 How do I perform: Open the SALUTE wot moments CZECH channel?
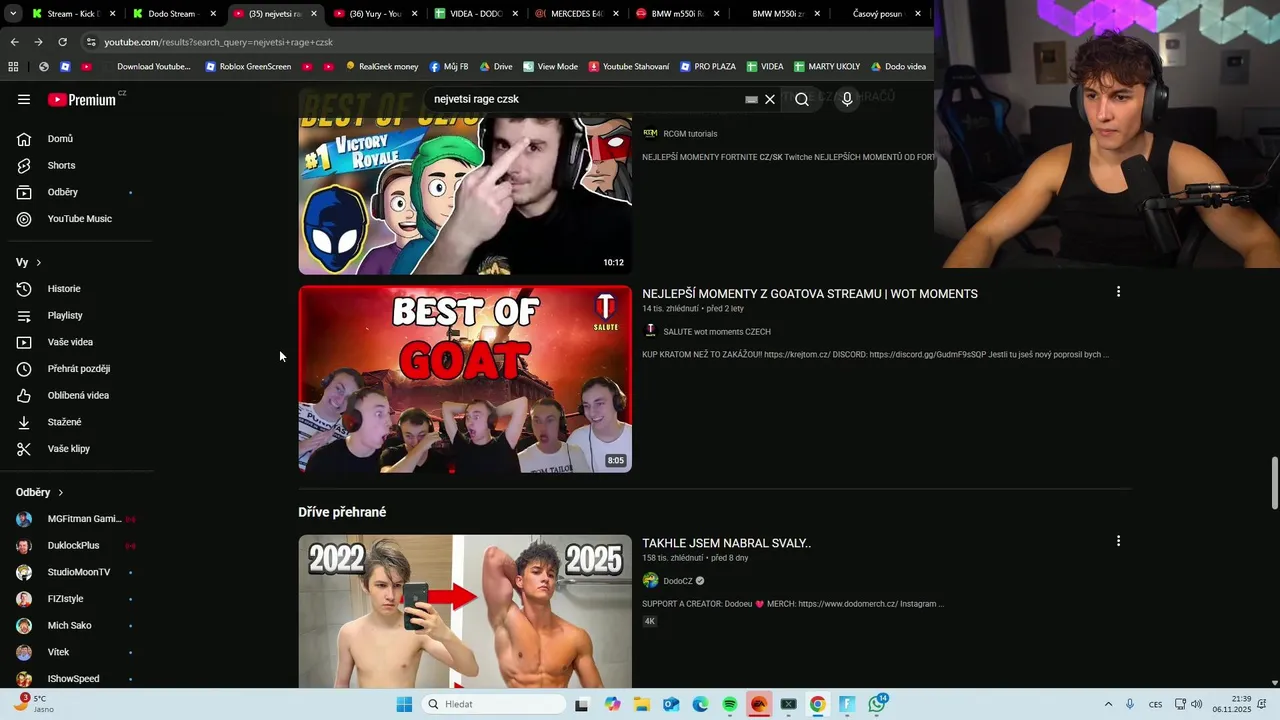[717, 332]
